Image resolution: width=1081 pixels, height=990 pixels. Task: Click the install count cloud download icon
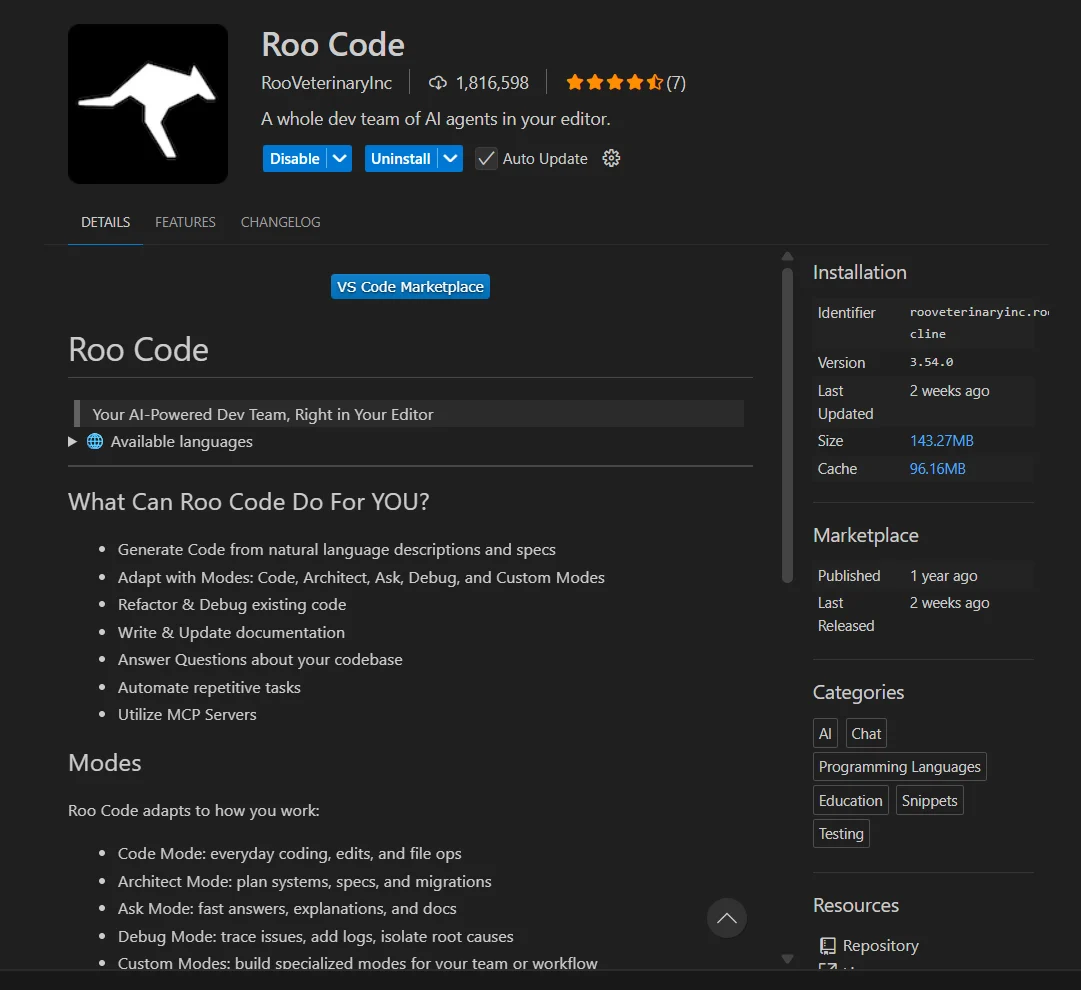pyautogui.click(x=437, y=83)
